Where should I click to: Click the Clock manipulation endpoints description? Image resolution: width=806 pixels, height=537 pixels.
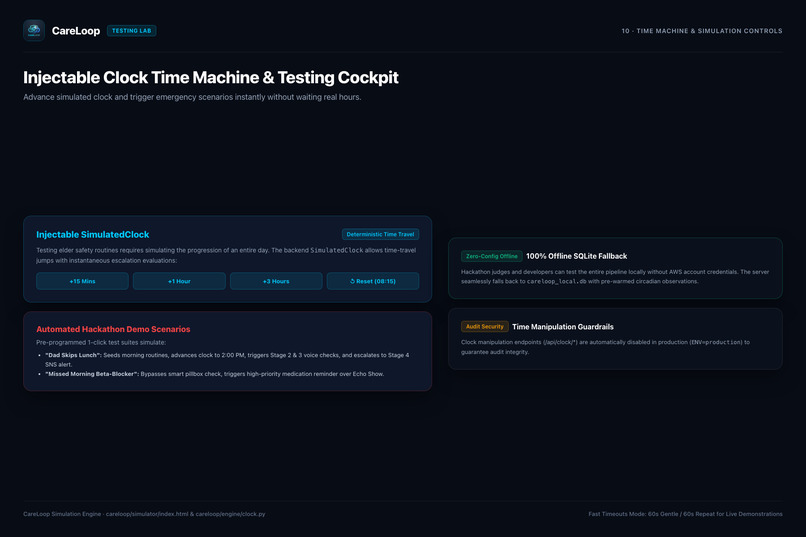[x=605, y=347]
